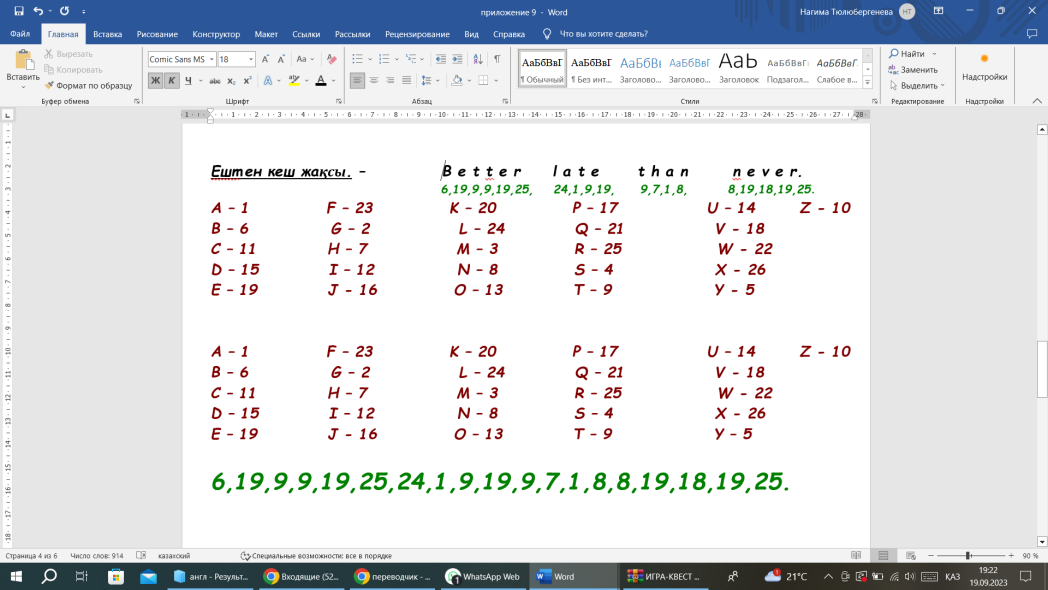Click Заменить replace button
Image resolution: width=1048 pixels, height=590 pixels.
[x=913, y=69]
